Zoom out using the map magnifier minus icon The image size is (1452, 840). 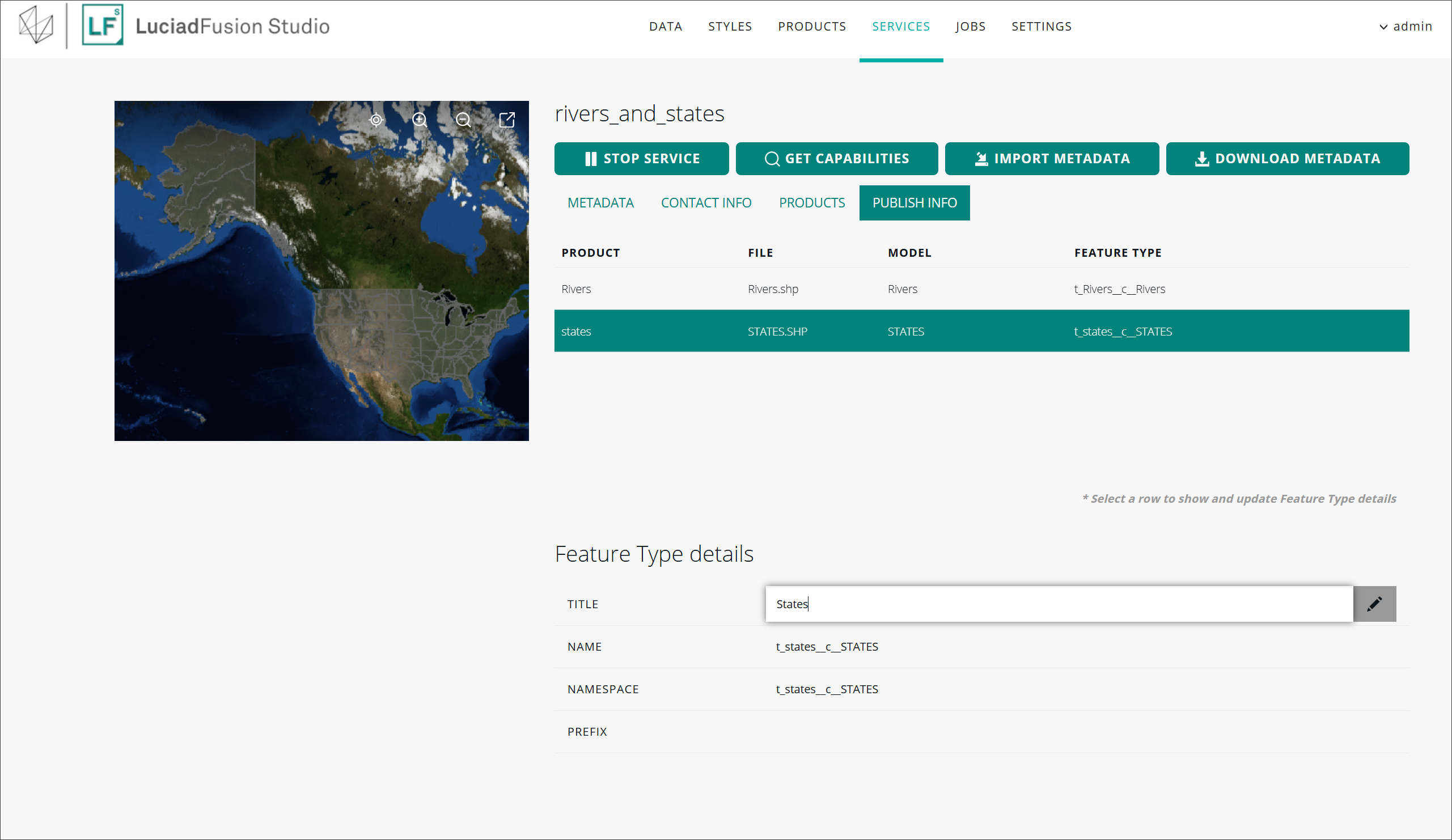click(463, 120)
